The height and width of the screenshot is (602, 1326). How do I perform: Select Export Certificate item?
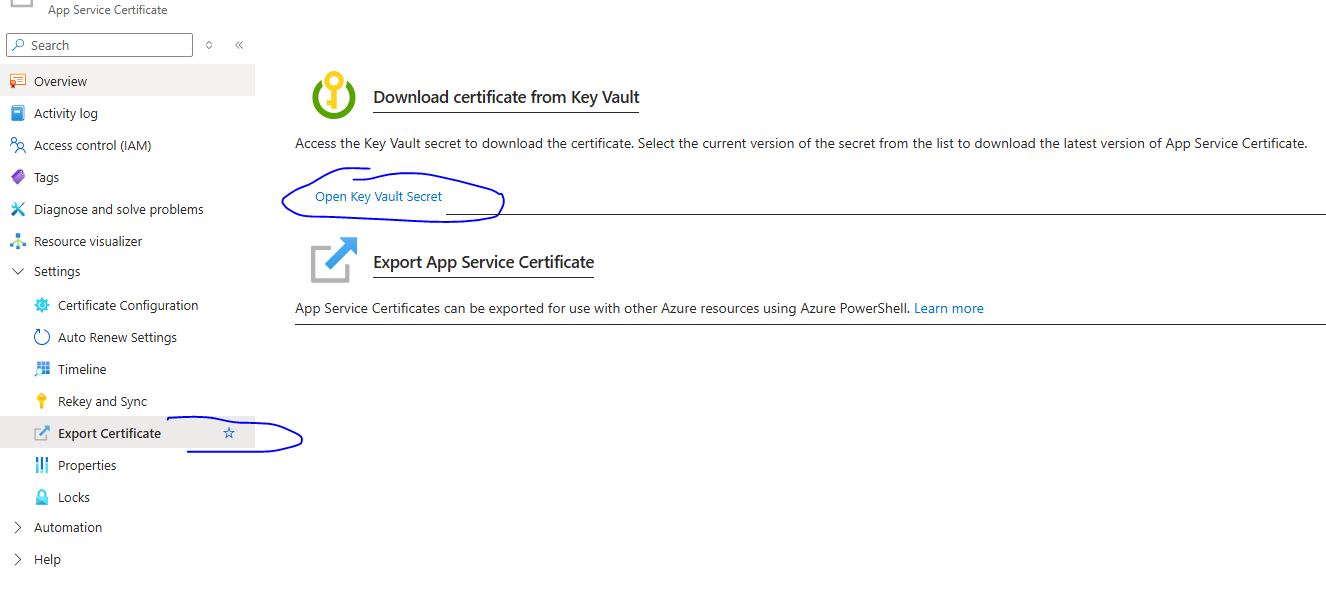point(127,433)
